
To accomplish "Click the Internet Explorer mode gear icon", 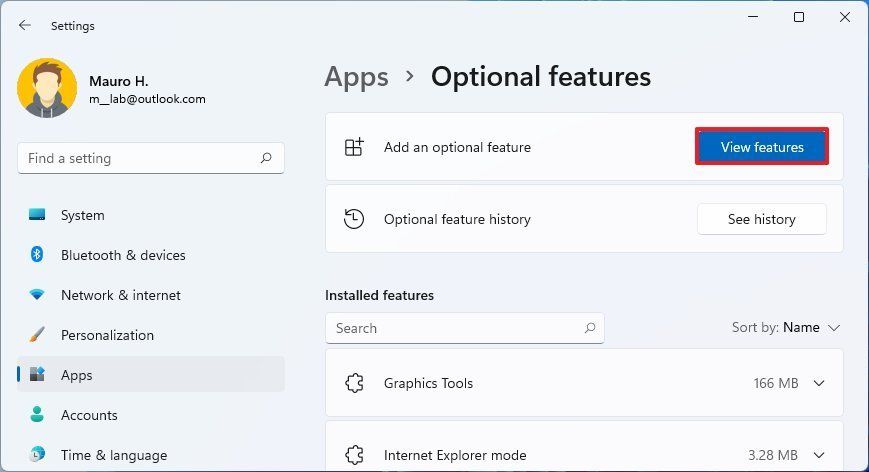I will pyautogui.click(x=354, y=455).
